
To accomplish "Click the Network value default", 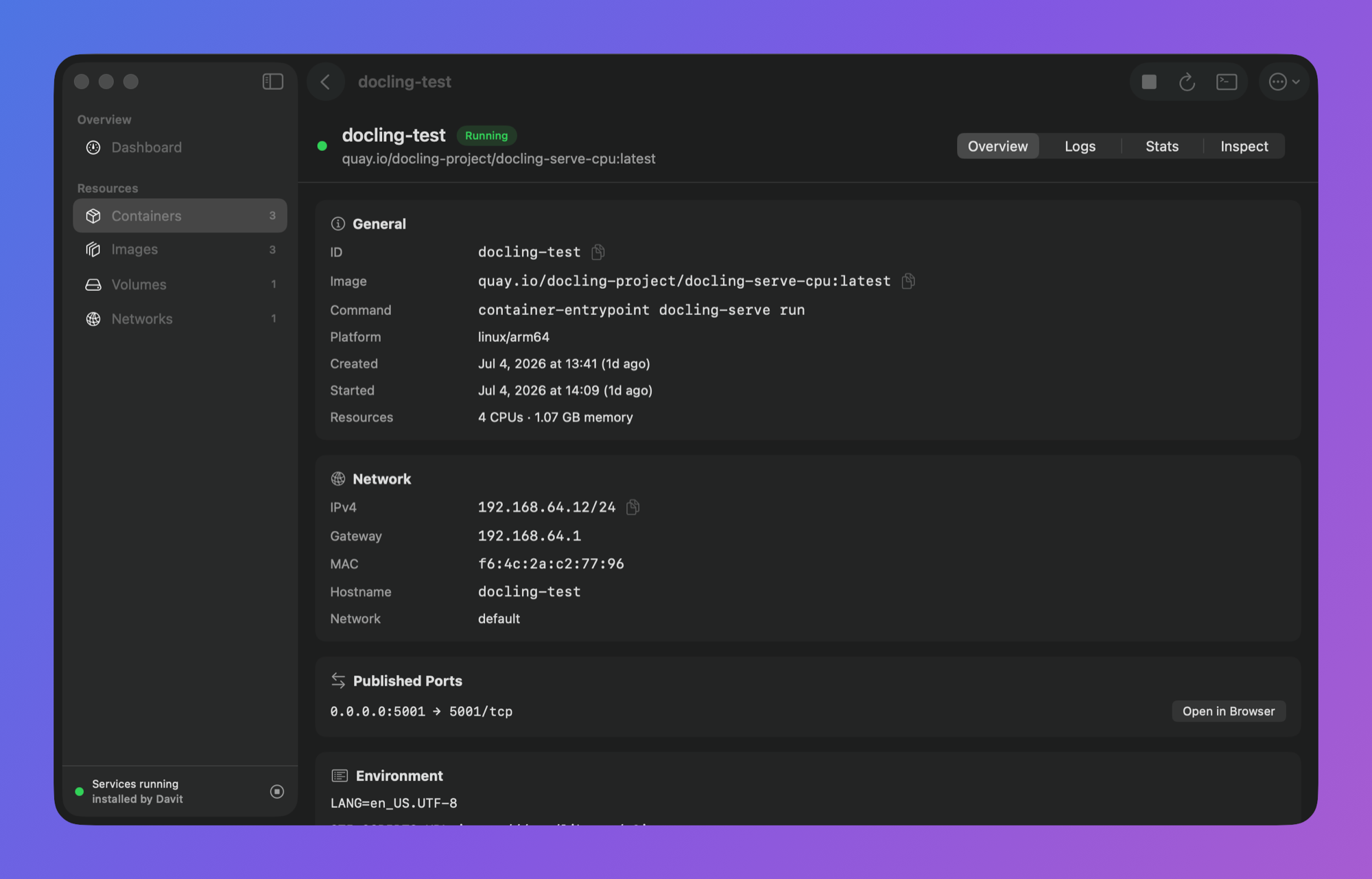I will tap(499, 619).
